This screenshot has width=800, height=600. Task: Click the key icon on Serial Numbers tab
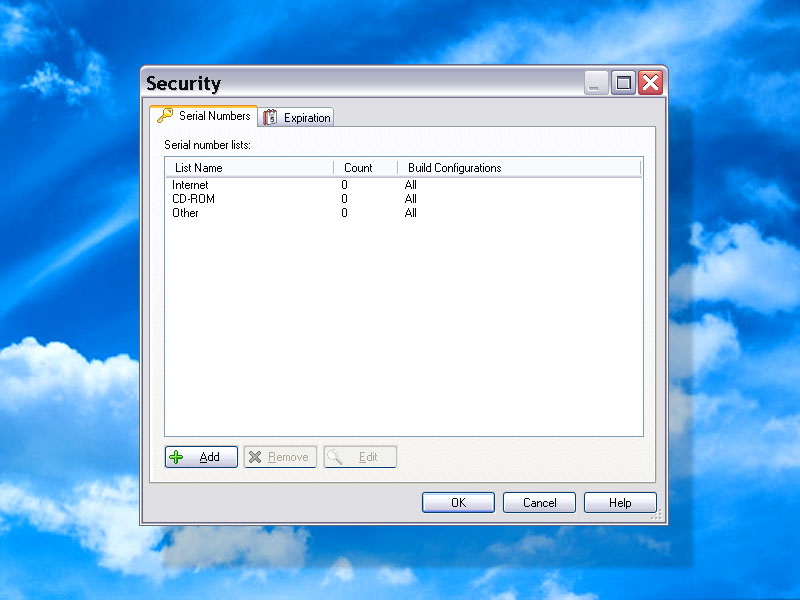point(164,115)
